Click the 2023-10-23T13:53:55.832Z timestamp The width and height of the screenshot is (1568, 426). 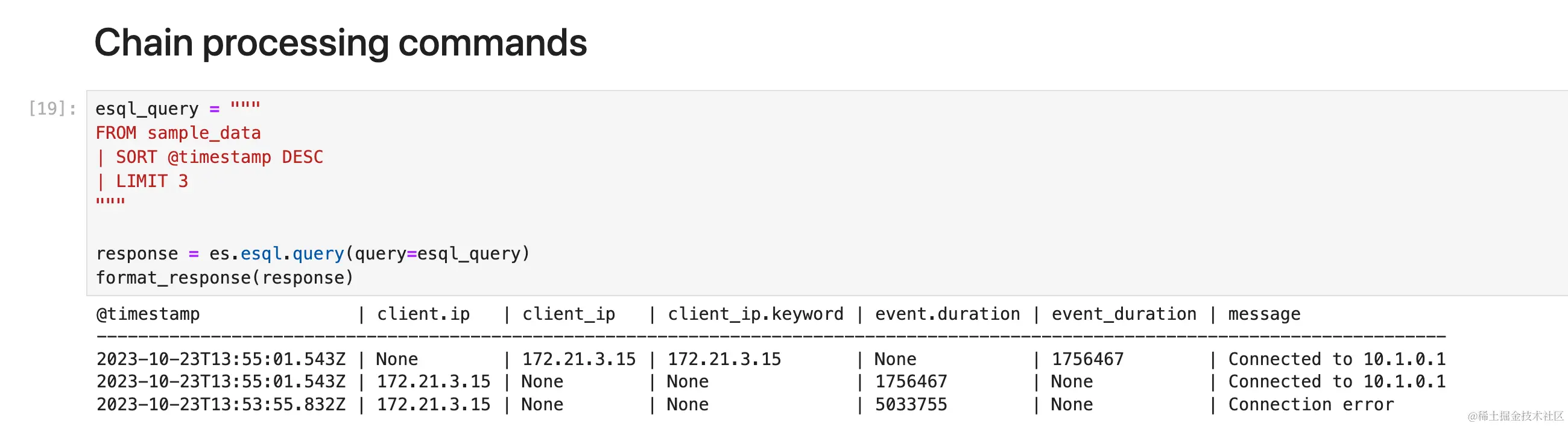[x=221, y=404]
